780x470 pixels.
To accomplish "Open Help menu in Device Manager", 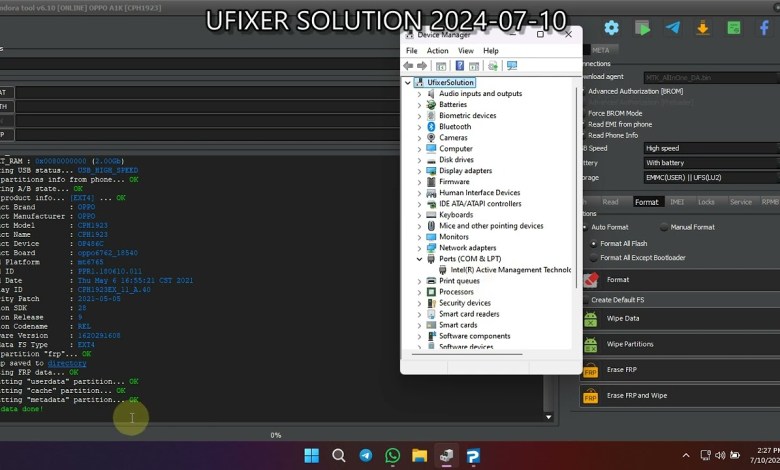I will pos(490,51).
